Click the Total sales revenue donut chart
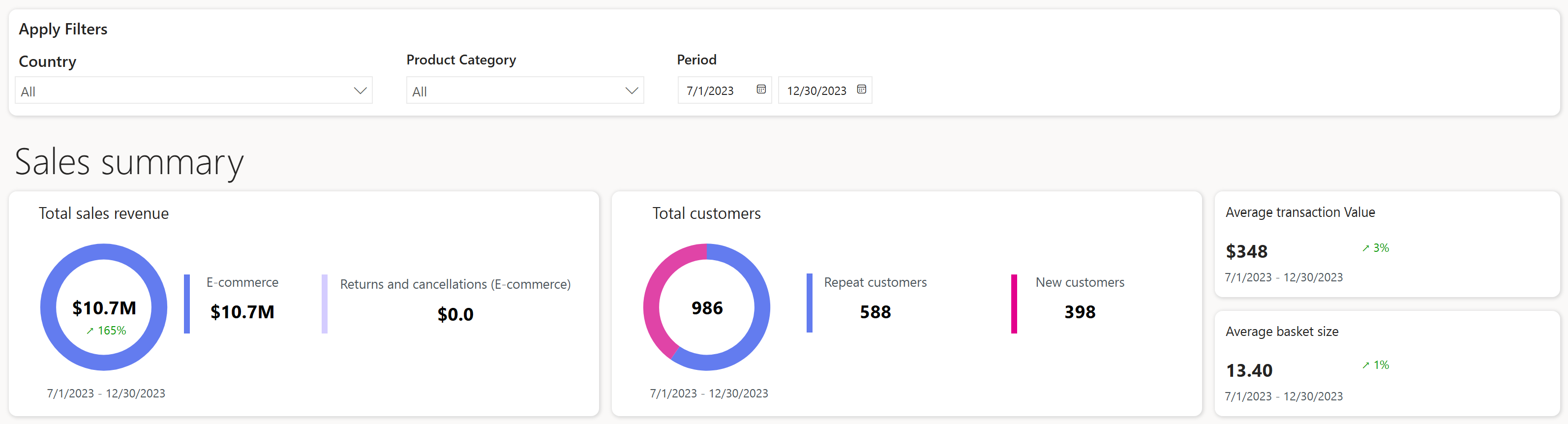Image resolution: width=1568 pixels, height=424 pixels. [x=104, y=307]
